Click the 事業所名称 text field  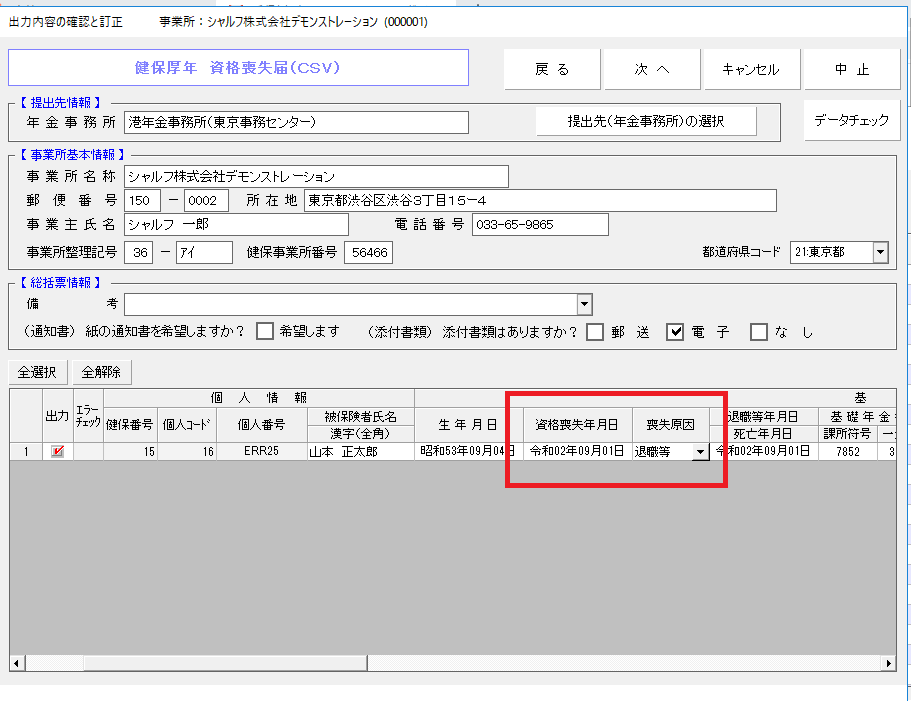pyautogui.click(x=317, y=177)
